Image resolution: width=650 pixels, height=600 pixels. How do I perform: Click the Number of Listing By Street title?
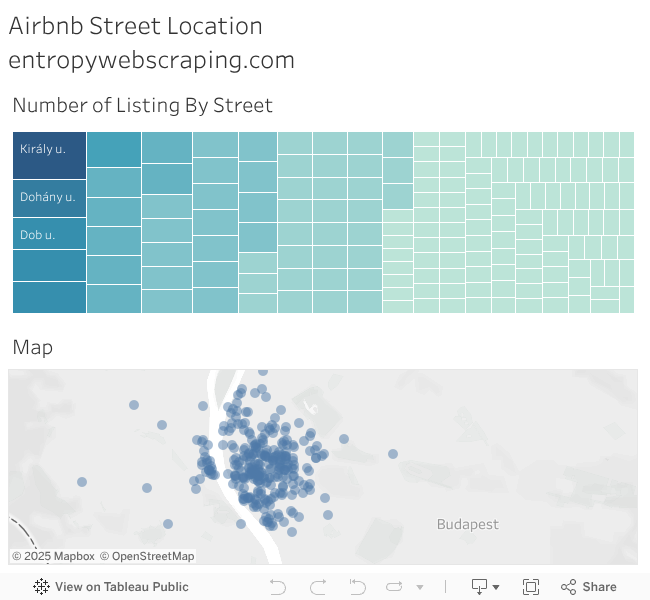point(143,105)
